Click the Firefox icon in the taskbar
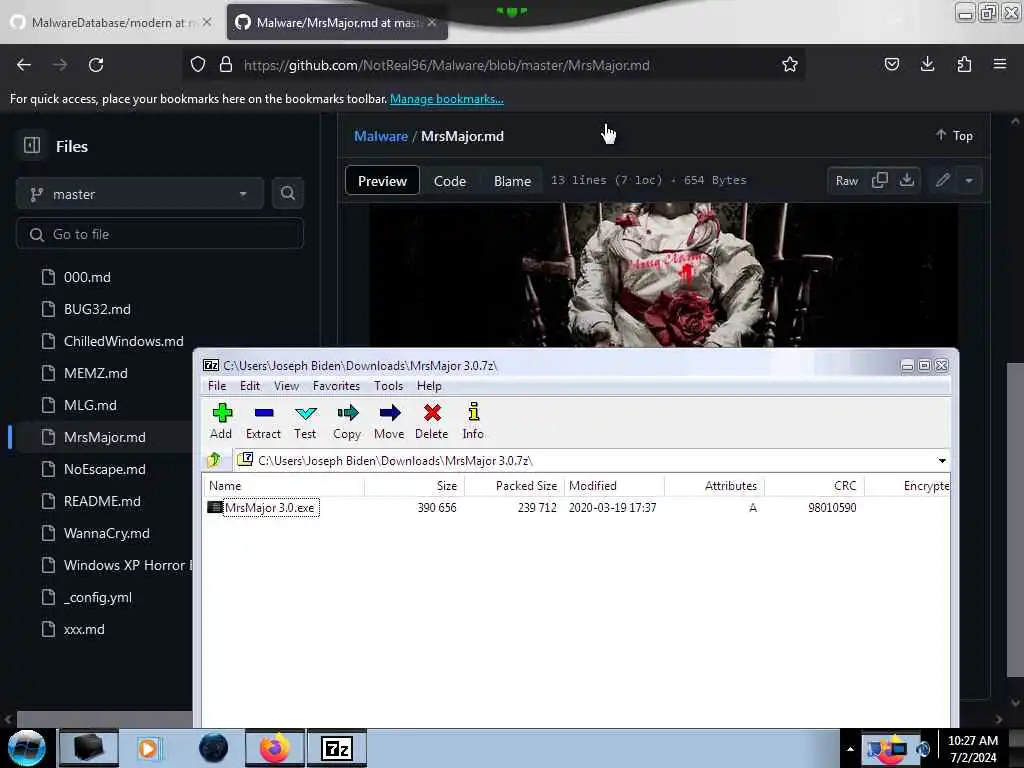Viewport: 1024px width, 768px height. [x=274, y=748]
